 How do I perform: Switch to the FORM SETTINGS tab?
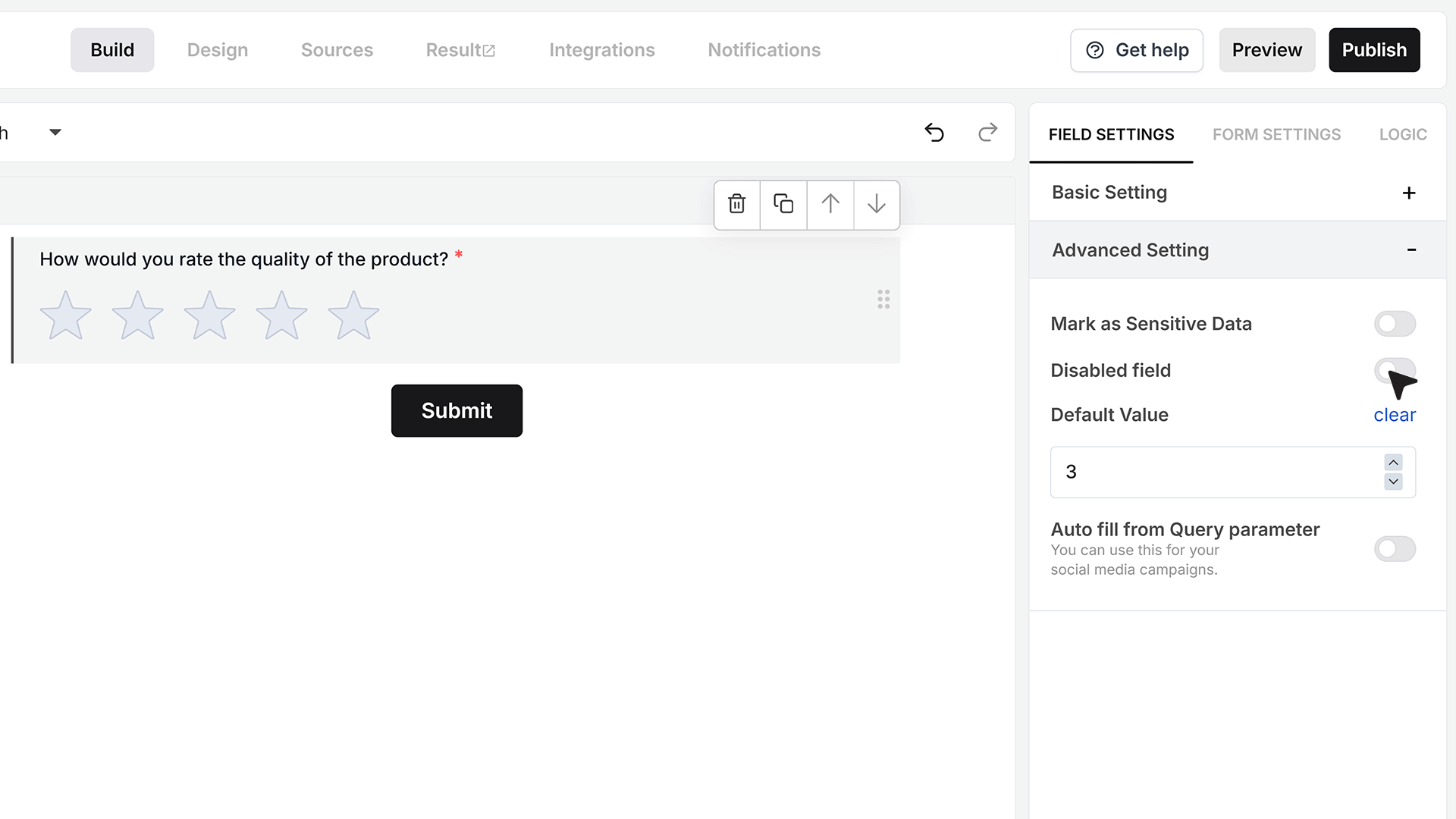point(1276,134)
